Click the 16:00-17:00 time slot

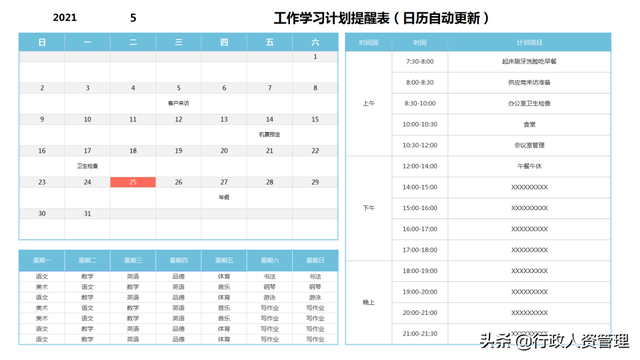pos(420,229)
